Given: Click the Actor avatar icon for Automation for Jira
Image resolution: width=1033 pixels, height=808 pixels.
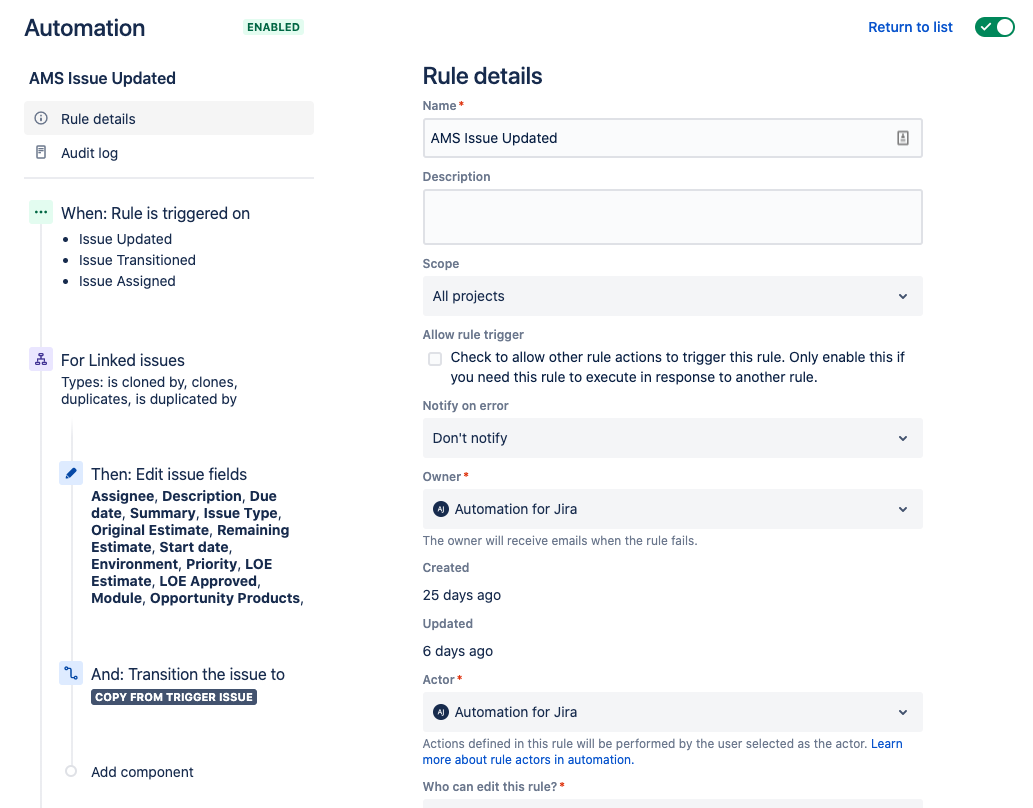Looking at the screenshot, I should click(x=441, y=712).
